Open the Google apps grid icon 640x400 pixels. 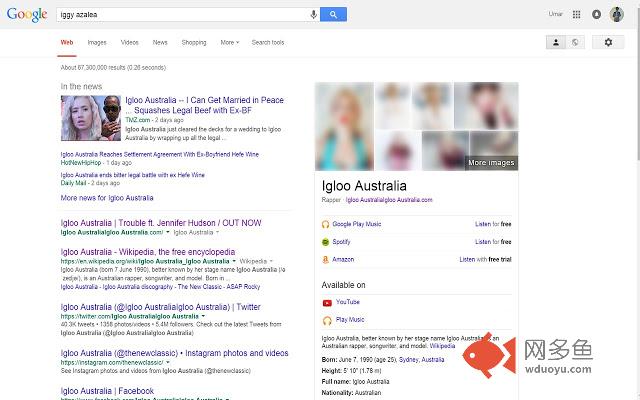(576, 14)
